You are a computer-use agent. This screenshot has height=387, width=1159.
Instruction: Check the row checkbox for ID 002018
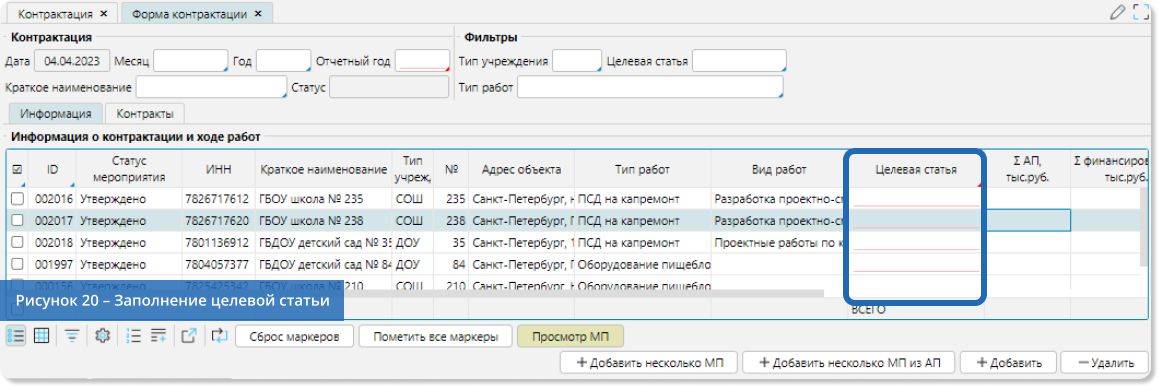(x=17, y=242)
